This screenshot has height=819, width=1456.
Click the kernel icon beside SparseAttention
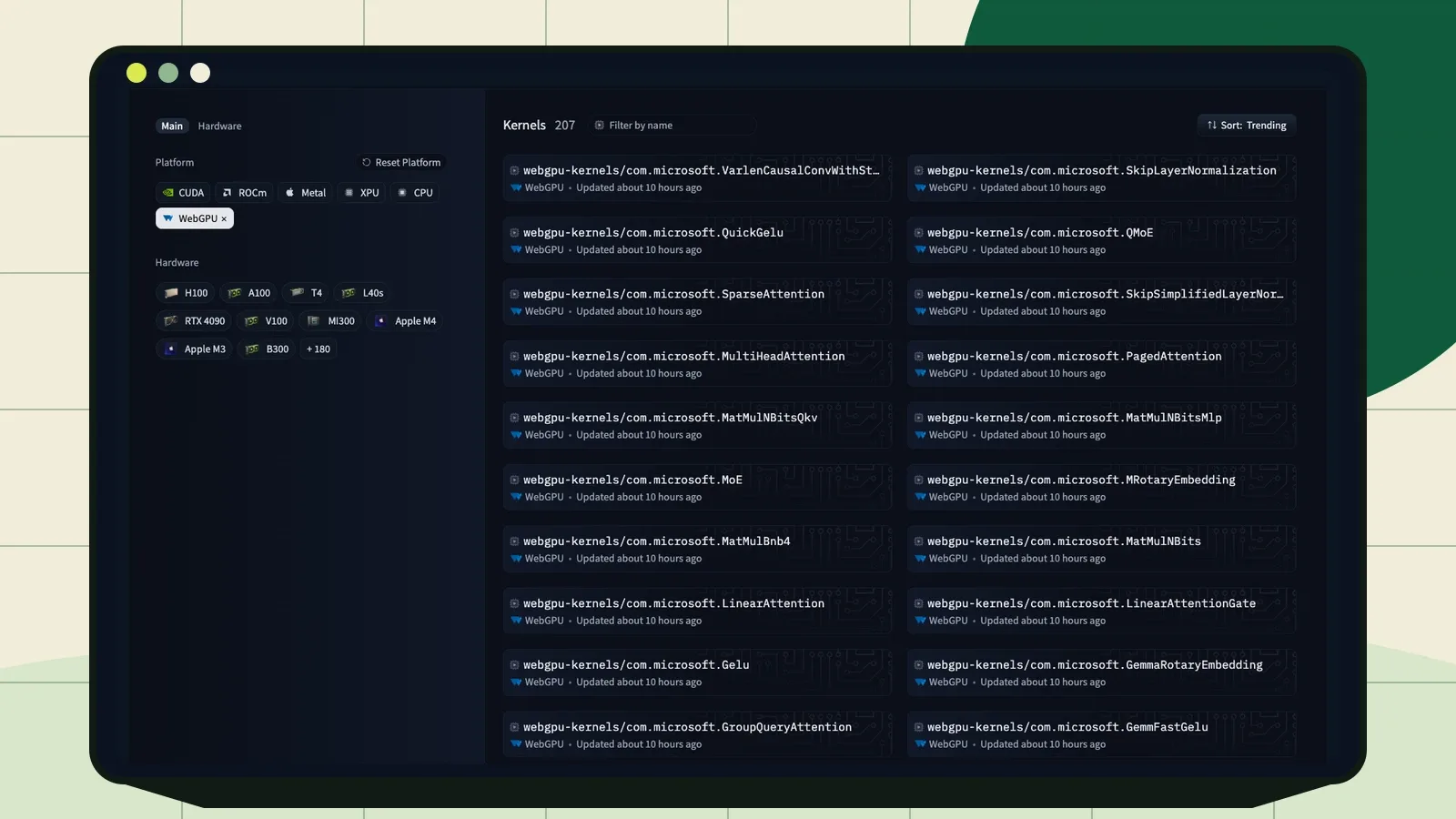click(x=514, y=294)
